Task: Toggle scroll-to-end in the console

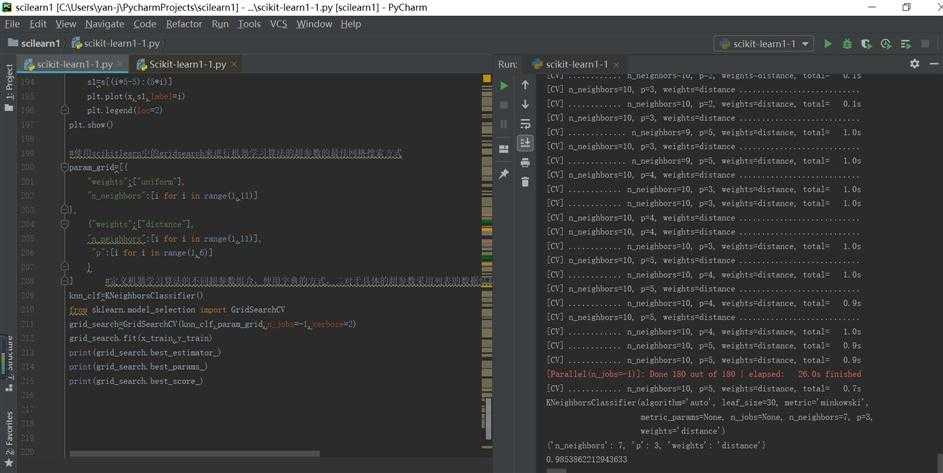Action: pos(525,143)
